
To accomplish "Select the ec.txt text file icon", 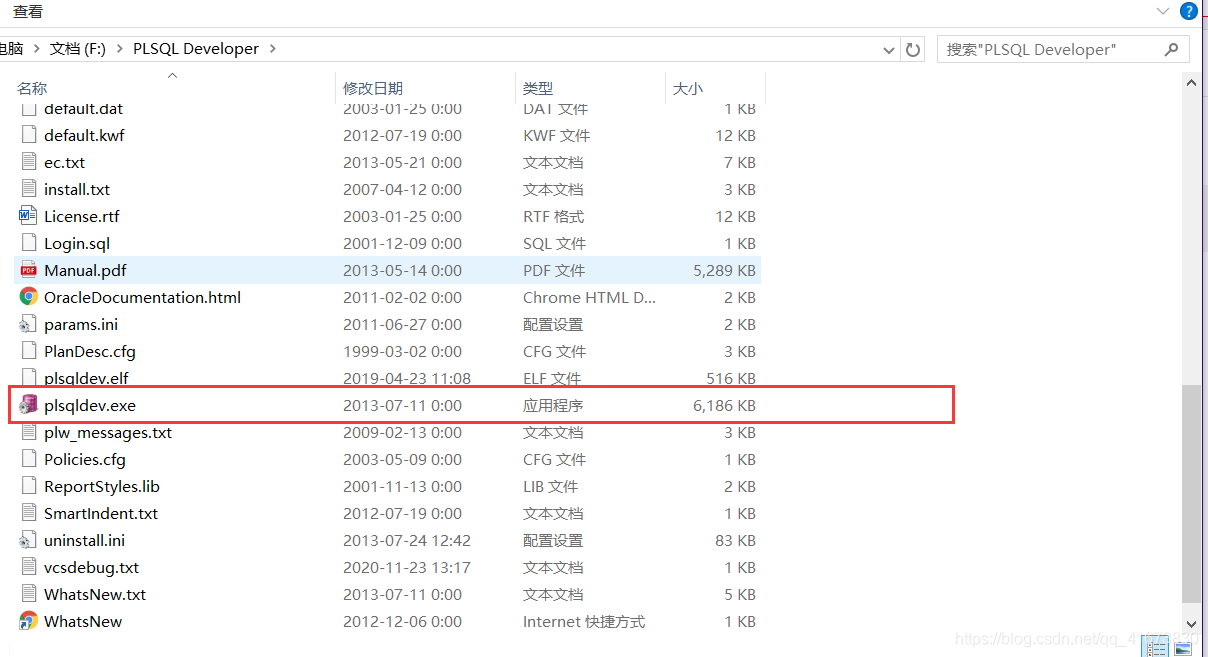I will coord(28,162).
